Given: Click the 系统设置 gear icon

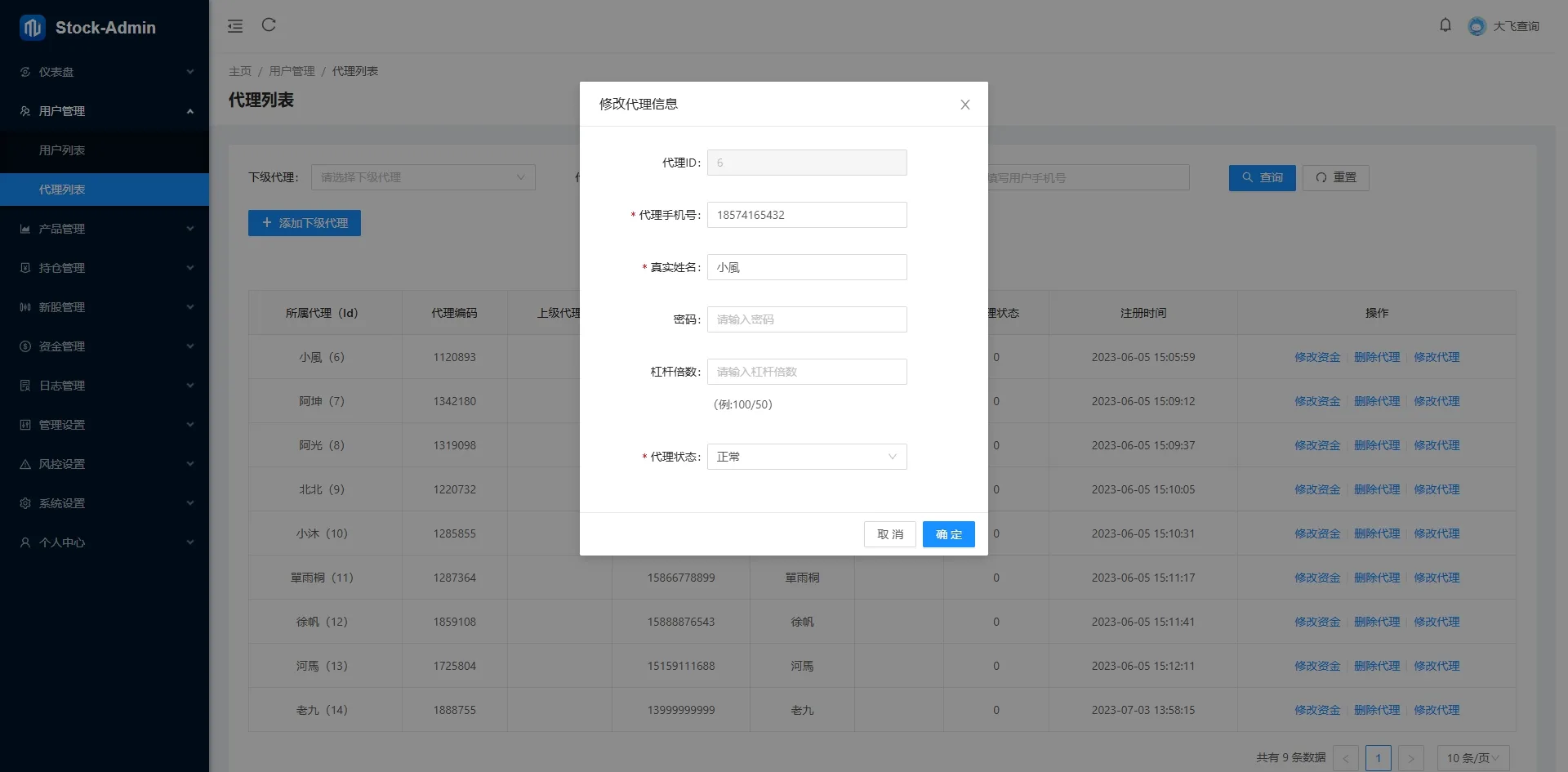Looking at the screenshot, I should click(x=25, y=503).
